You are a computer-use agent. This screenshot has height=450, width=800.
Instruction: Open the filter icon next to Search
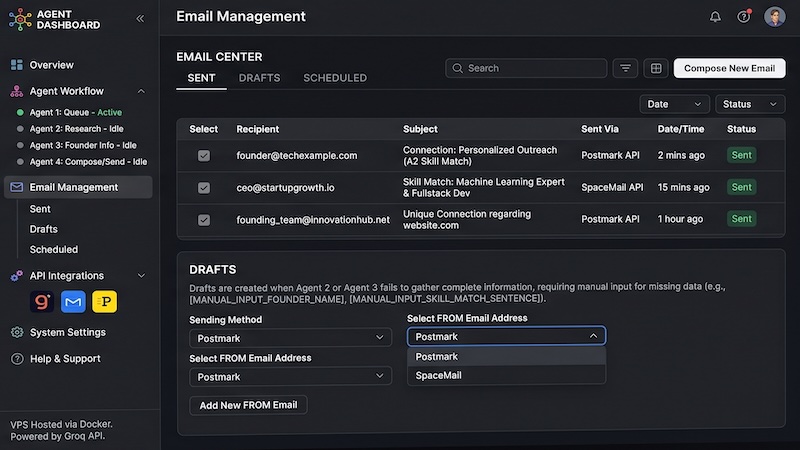click(x=625, y=68)
